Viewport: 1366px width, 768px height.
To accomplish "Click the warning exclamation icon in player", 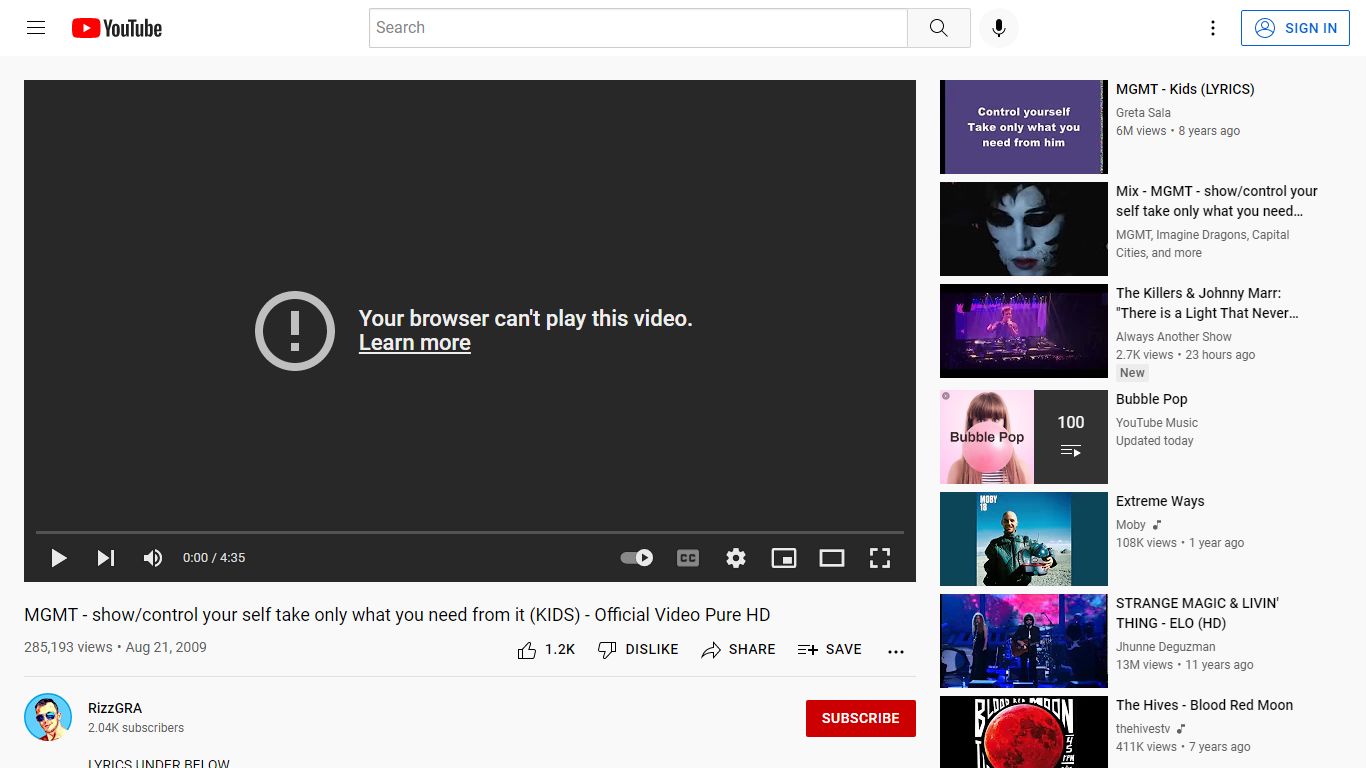I will [x=295, y=331].
